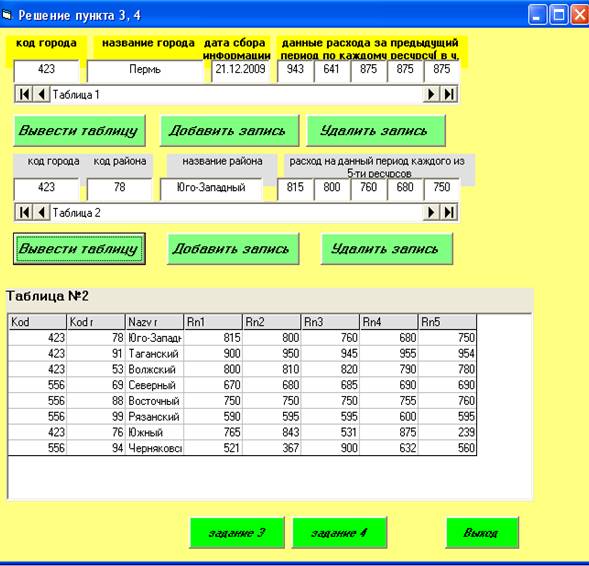589x566 pixels.
Task: Go to next record in Таблица 1
Action: pyautogui.click(x=431, y=94)
